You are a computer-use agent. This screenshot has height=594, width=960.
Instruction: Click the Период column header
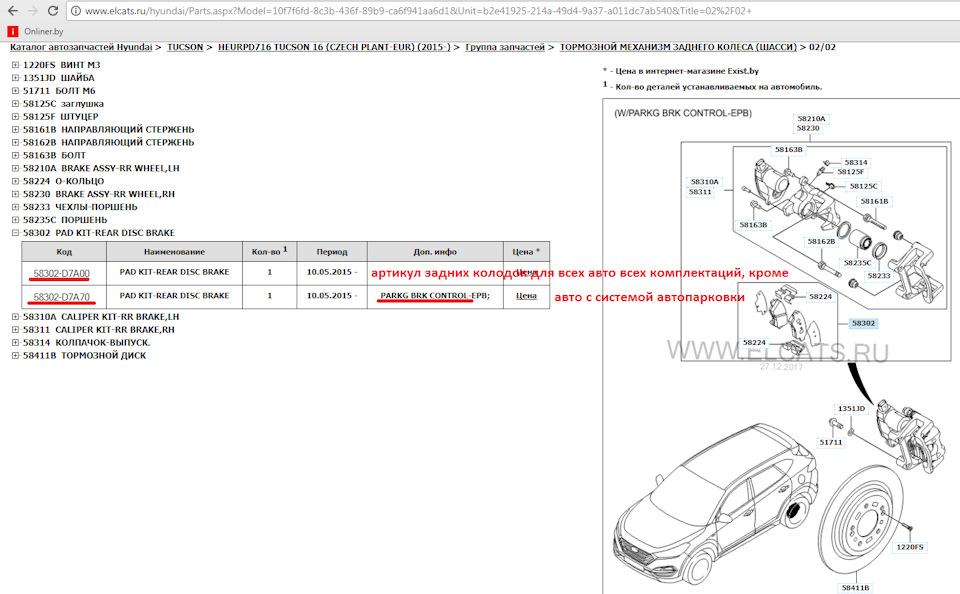tap(332, 252)
